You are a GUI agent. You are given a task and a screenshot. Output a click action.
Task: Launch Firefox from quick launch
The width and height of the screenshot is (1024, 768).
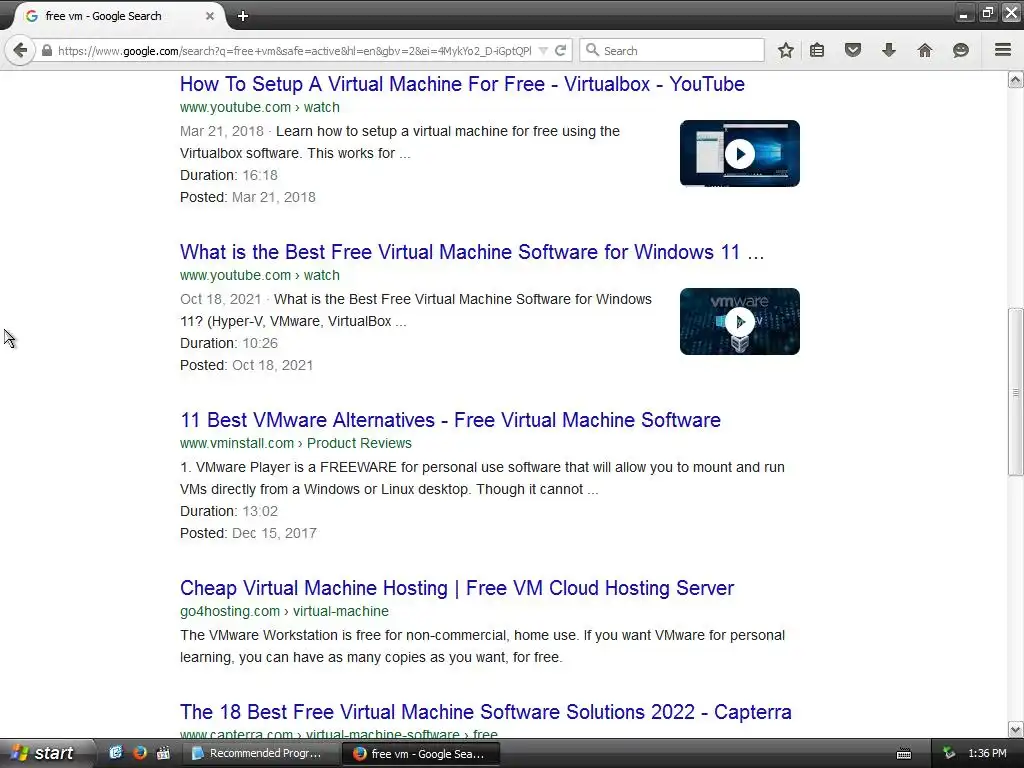139,753
